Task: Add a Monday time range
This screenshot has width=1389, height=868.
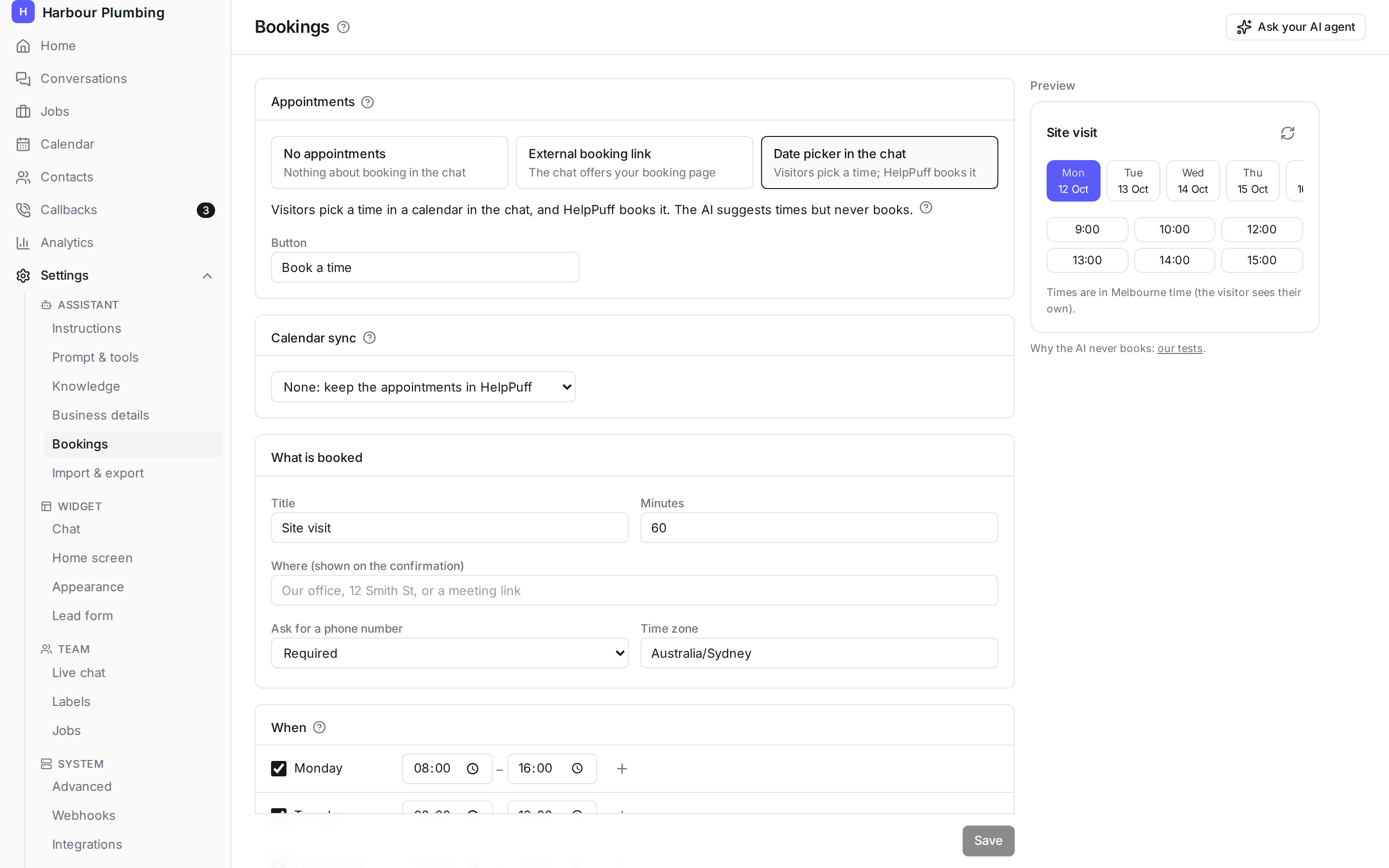Action: (x=622, y=768)
